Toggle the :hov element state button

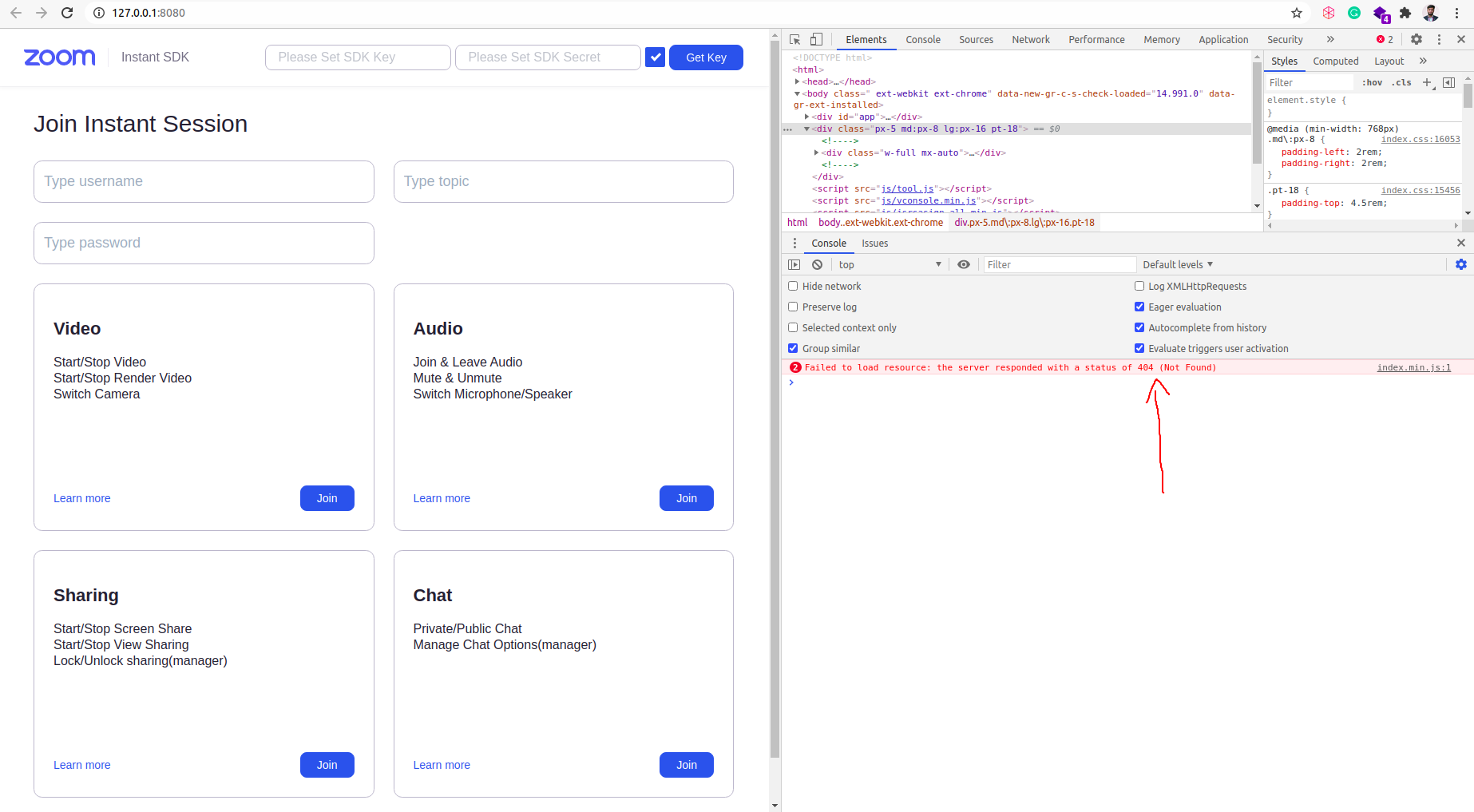tap(1372, 82)
